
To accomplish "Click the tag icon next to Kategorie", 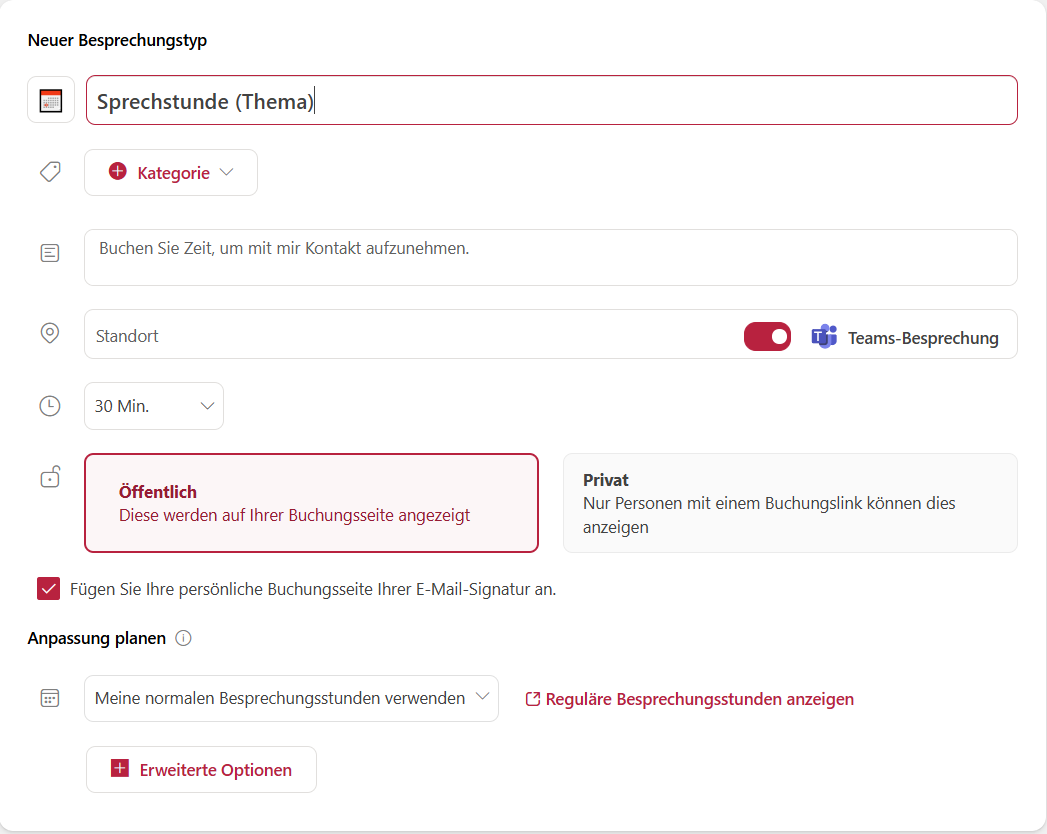I will coord(50,172).
